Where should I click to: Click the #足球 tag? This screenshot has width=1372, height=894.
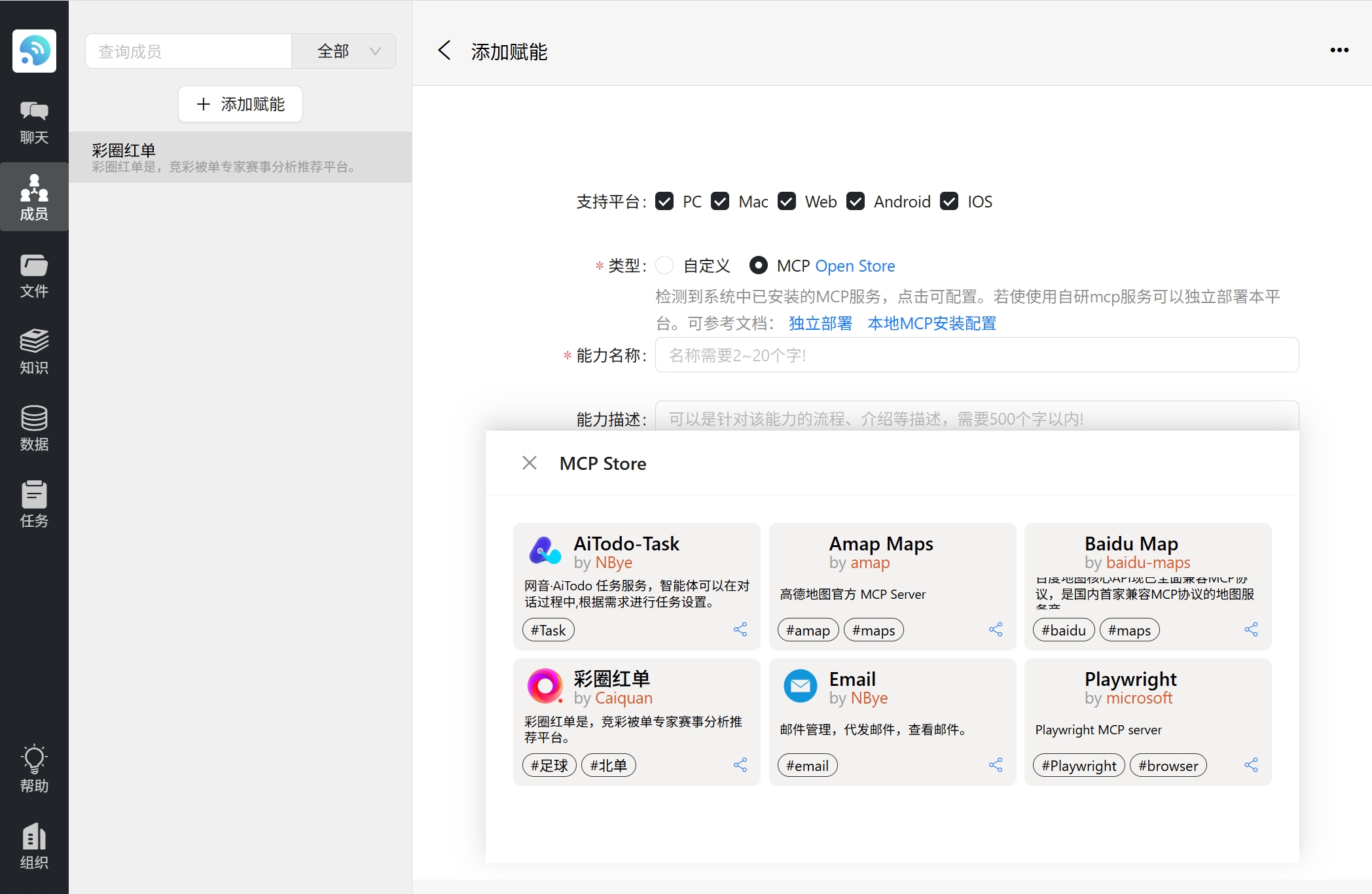(549, 765)
